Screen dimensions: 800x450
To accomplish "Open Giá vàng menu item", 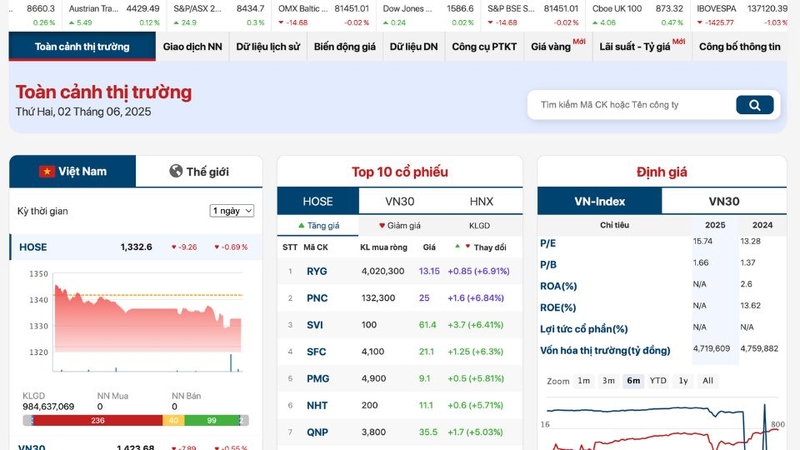I will coord(558,46).
